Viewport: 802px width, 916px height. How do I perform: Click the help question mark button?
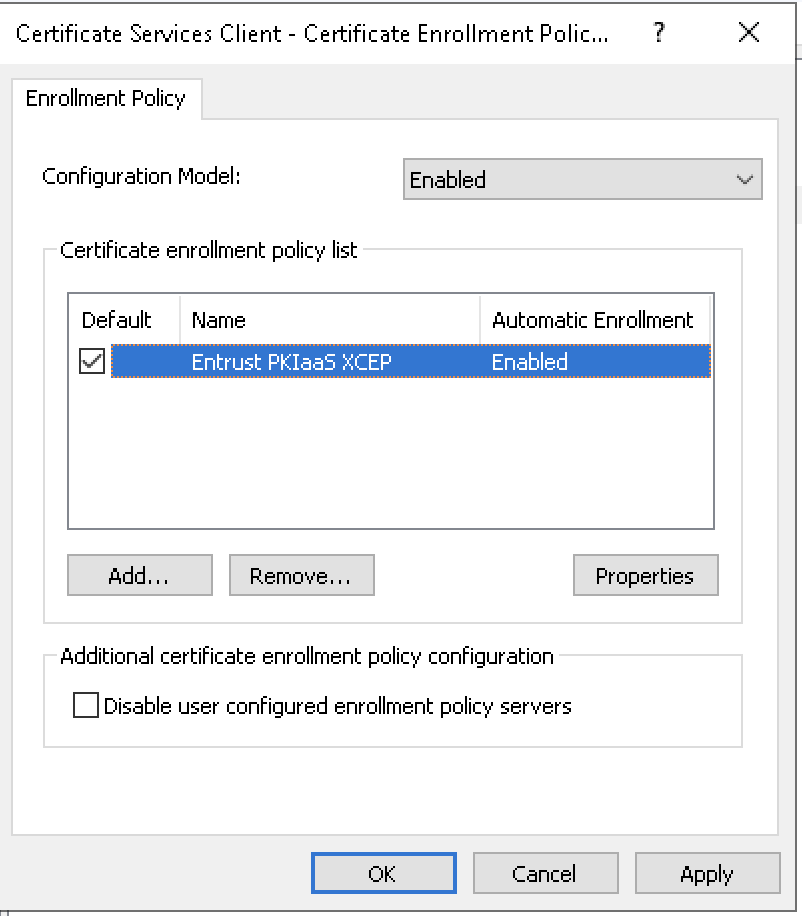pyautogui.click(x=659, y=32)
